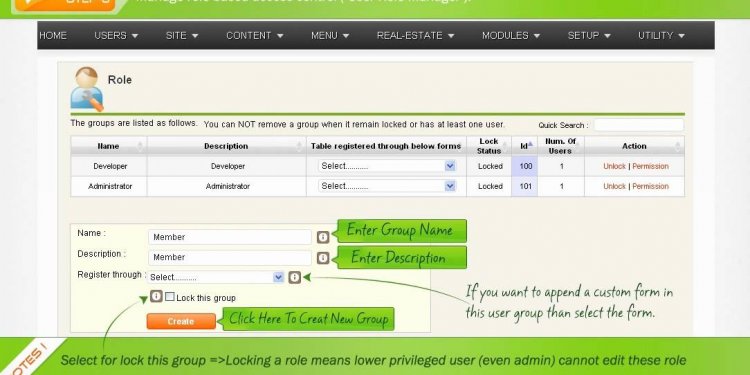Click the Action column header

(634, 146)
